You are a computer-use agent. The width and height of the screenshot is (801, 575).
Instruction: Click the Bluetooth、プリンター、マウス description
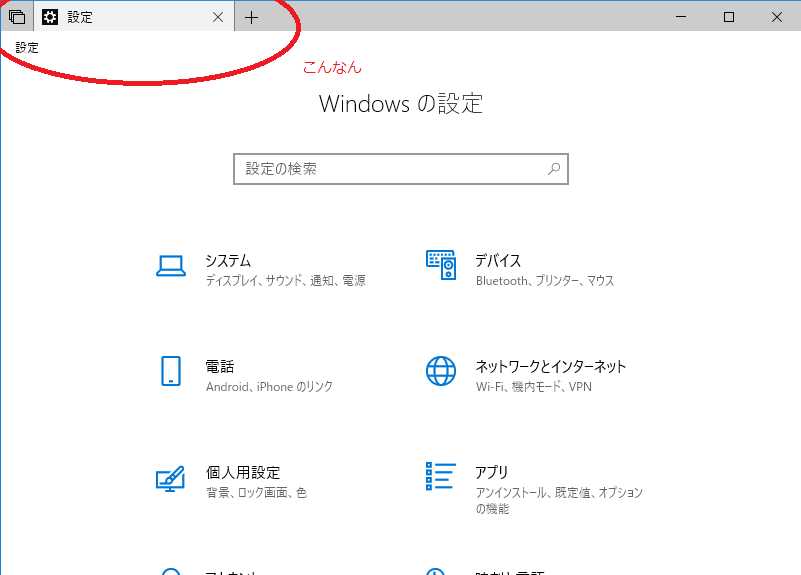tap(545, 280)
